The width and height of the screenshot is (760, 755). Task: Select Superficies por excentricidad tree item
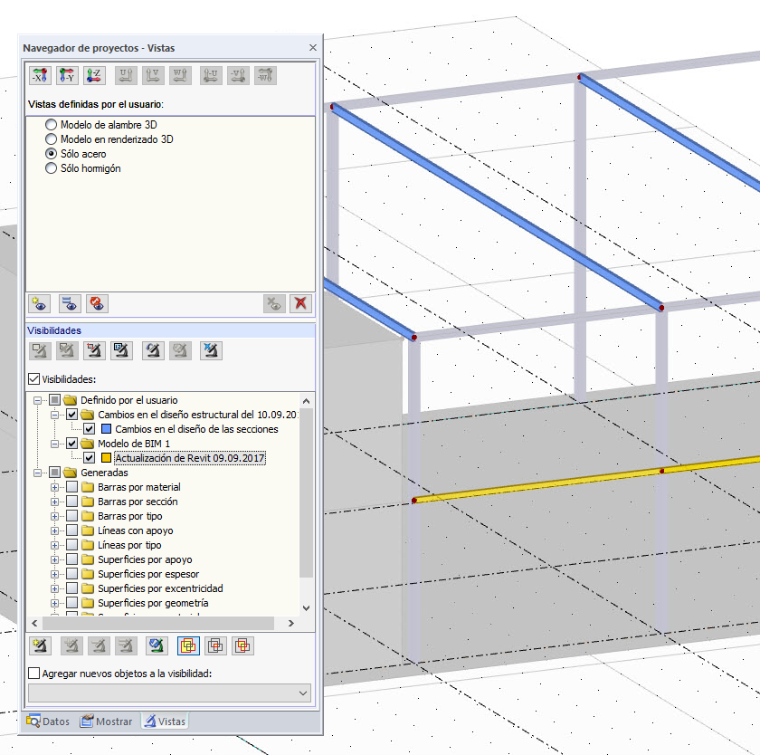pyautogui.click(x=160, y=588)
